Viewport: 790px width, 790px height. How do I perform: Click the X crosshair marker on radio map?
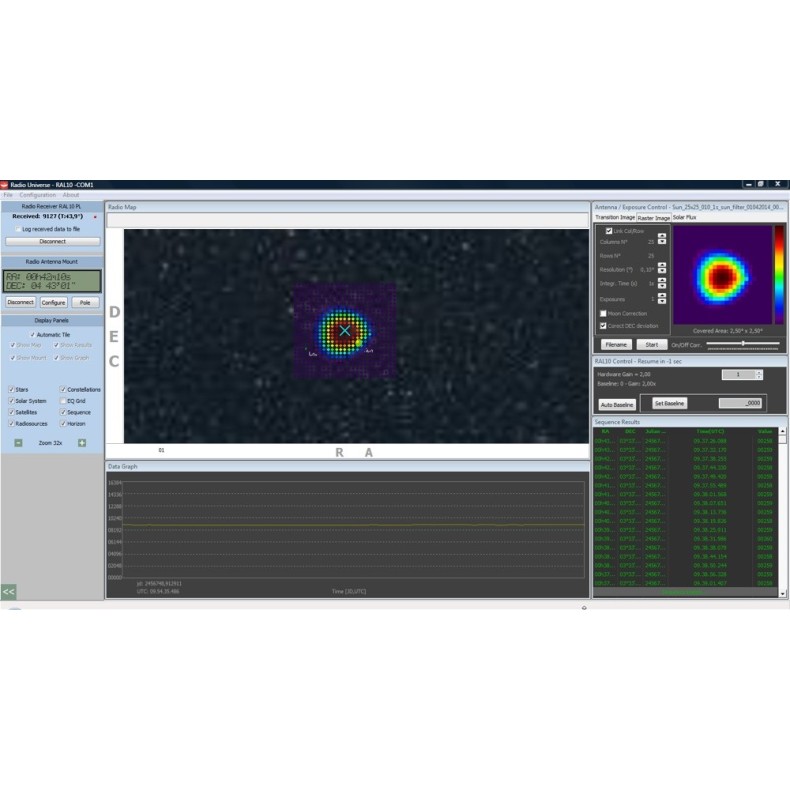click(x=345, y=330)
